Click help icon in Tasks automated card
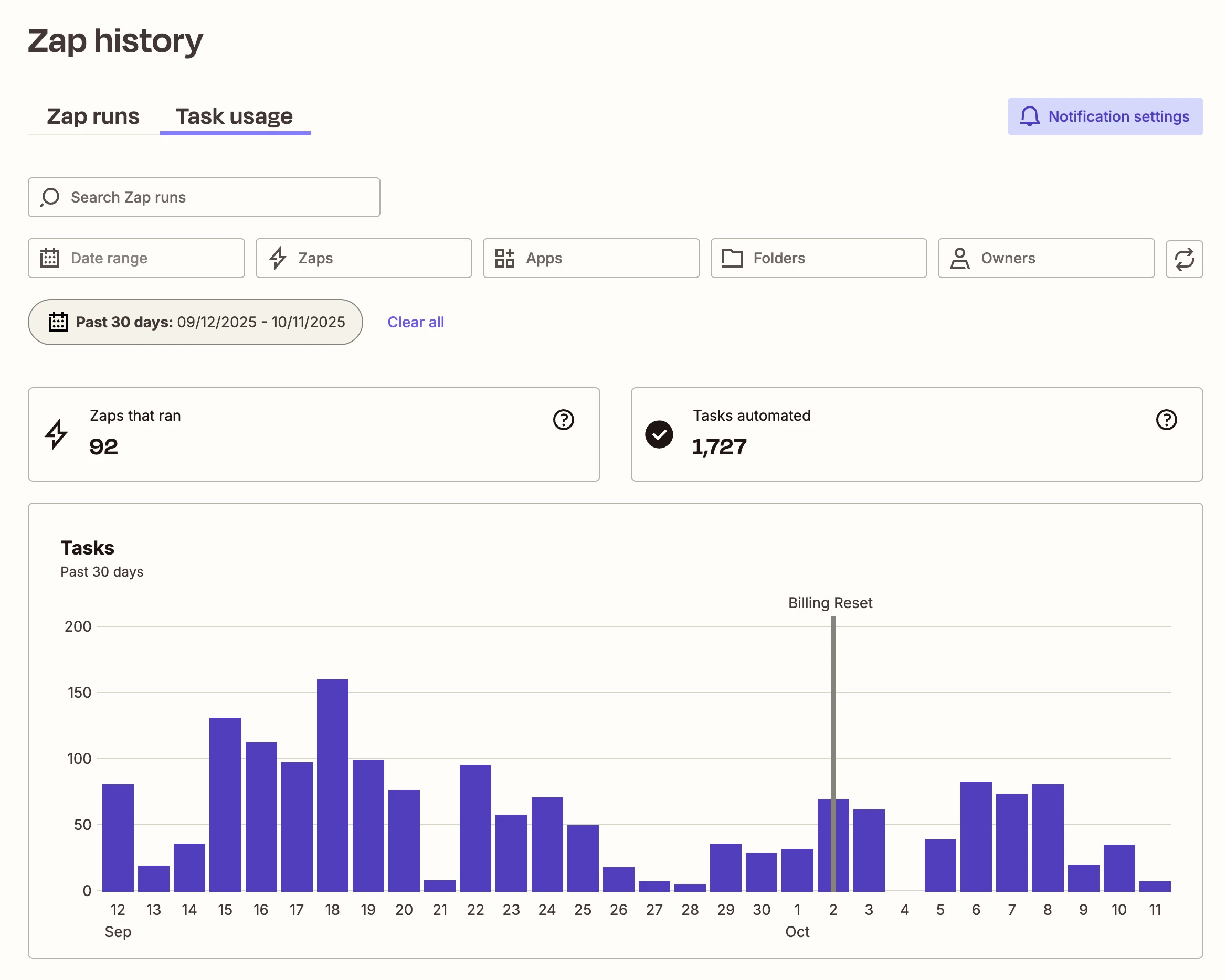 coord(1166,420)
